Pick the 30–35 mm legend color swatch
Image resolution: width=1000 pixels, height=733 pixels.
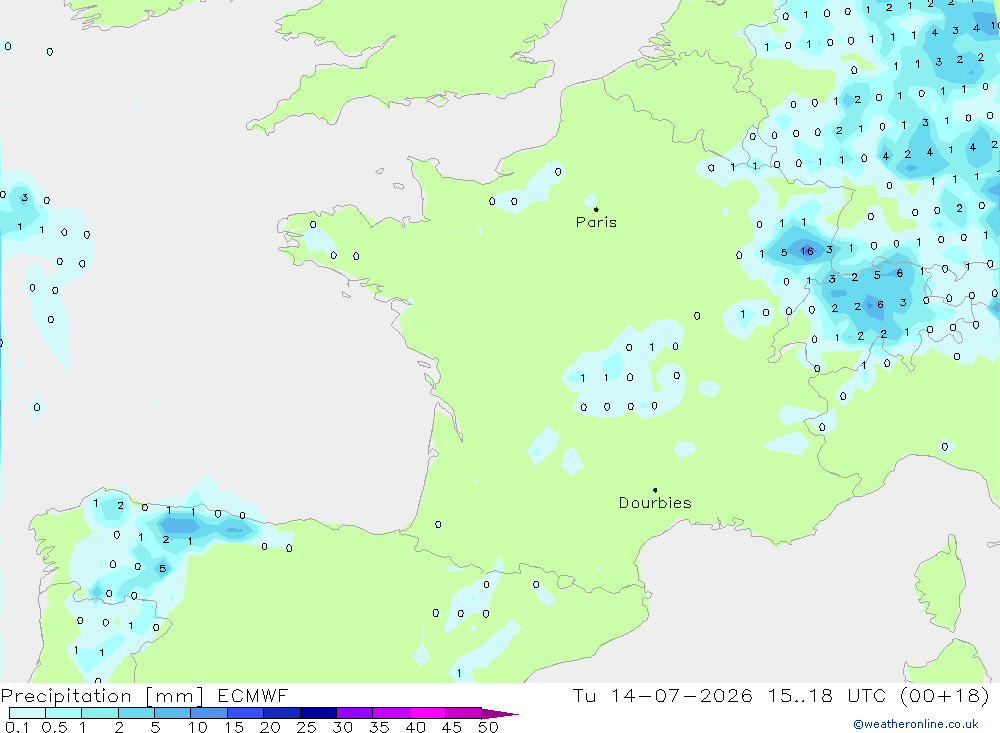[x=355, y=713]
